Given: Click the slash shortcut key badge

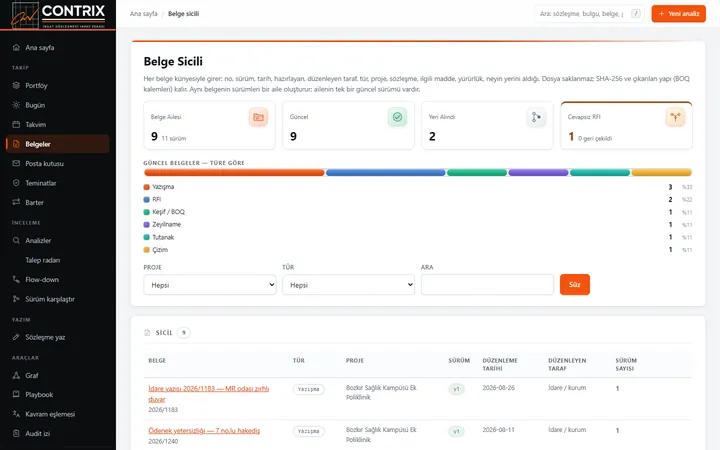Looking at the screenshot, I should (636, 14).
